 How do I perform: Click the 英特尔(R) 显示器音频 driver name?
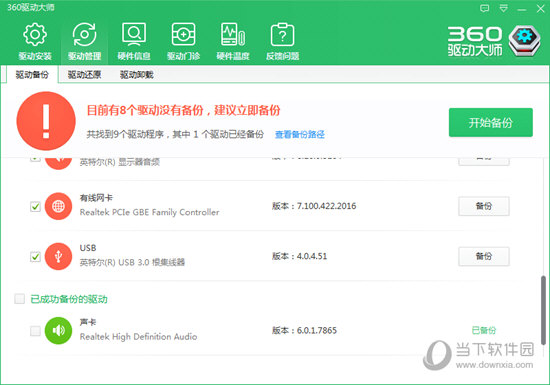(120, 162)
